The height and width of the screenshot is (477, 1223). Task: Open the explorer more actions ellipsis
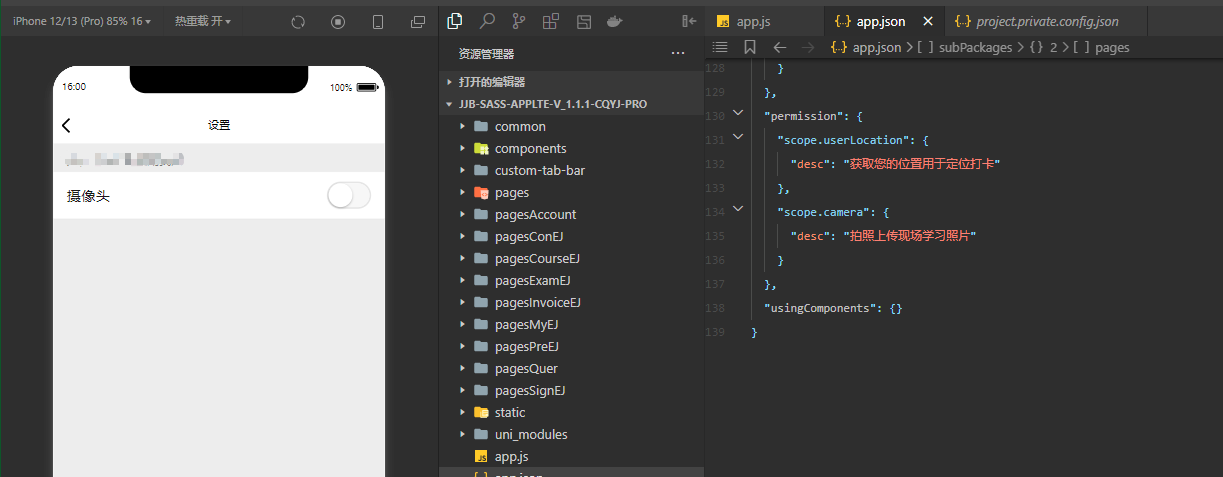678,53
